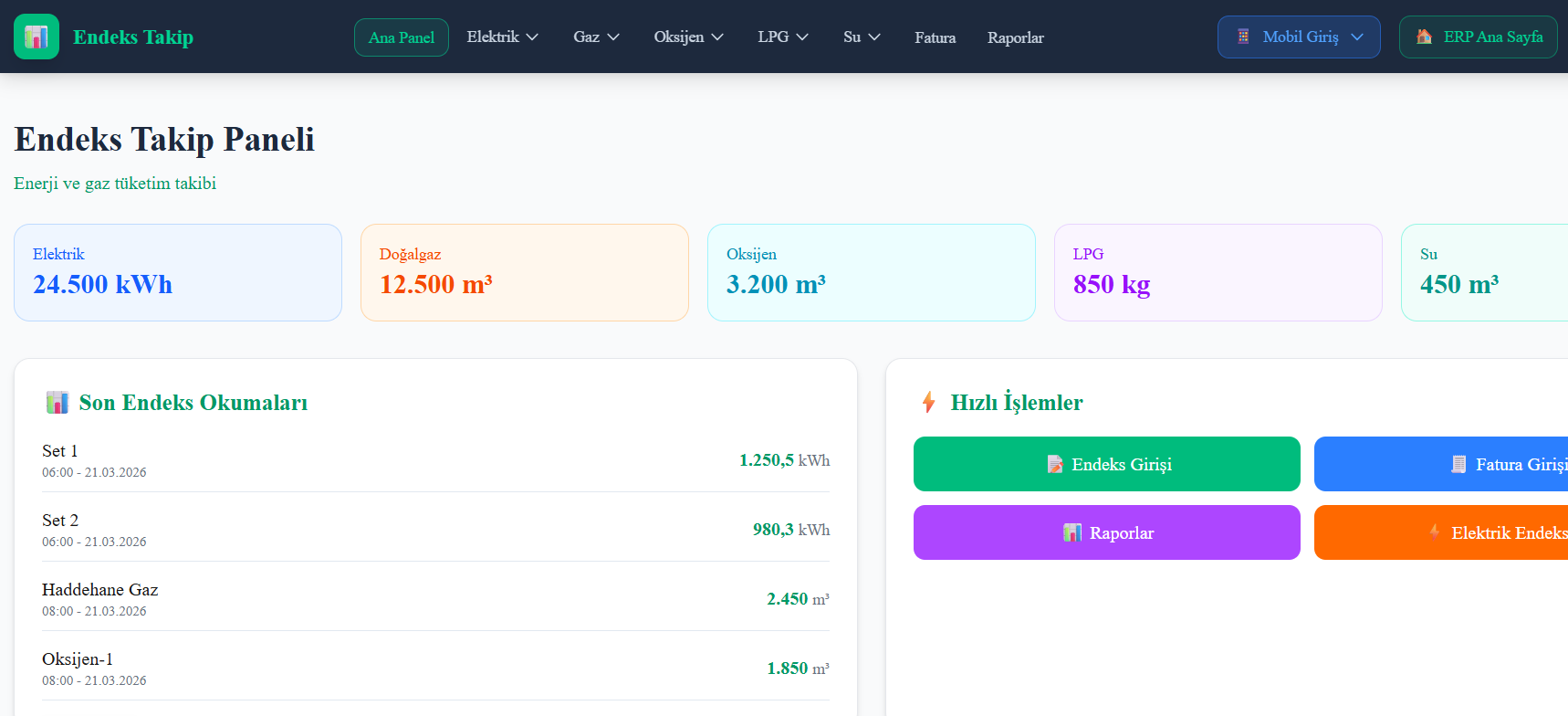The image size is (1568, 716).
Task: Open Raporlar in the top navigation bar
Action: [1016, 37]
